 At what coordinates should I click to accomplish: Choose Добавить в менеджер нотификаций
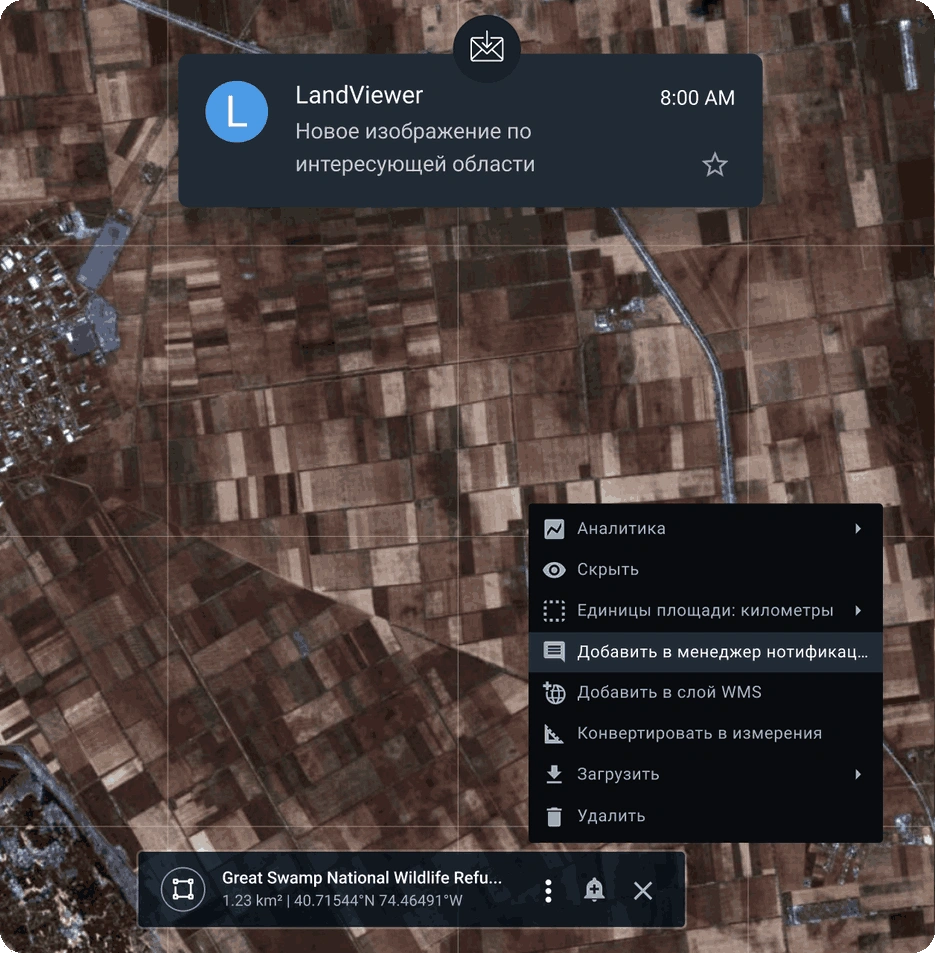[722, 652]
